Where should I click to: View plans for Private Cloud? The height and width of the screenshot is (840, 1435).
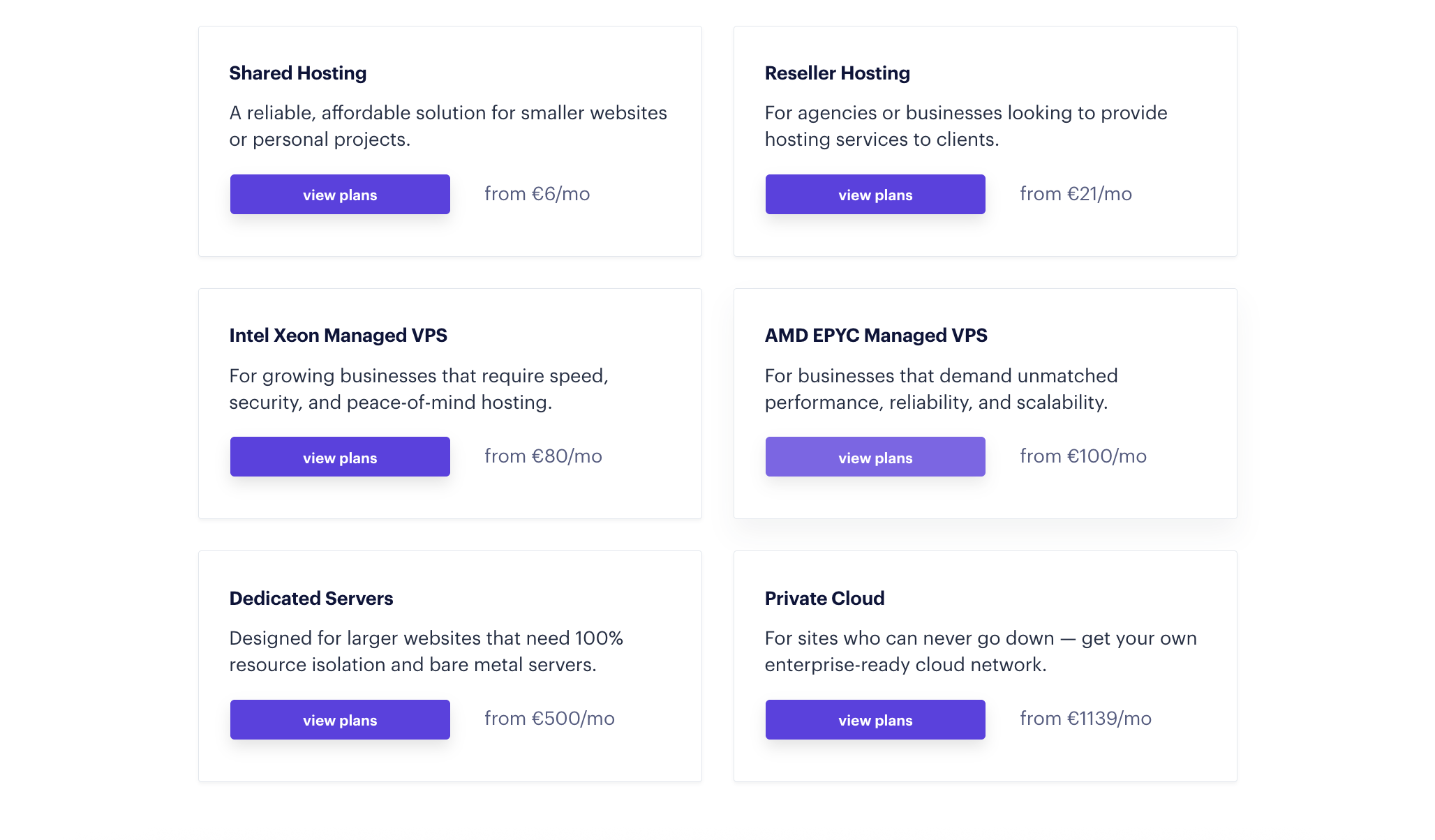(875, 719)
